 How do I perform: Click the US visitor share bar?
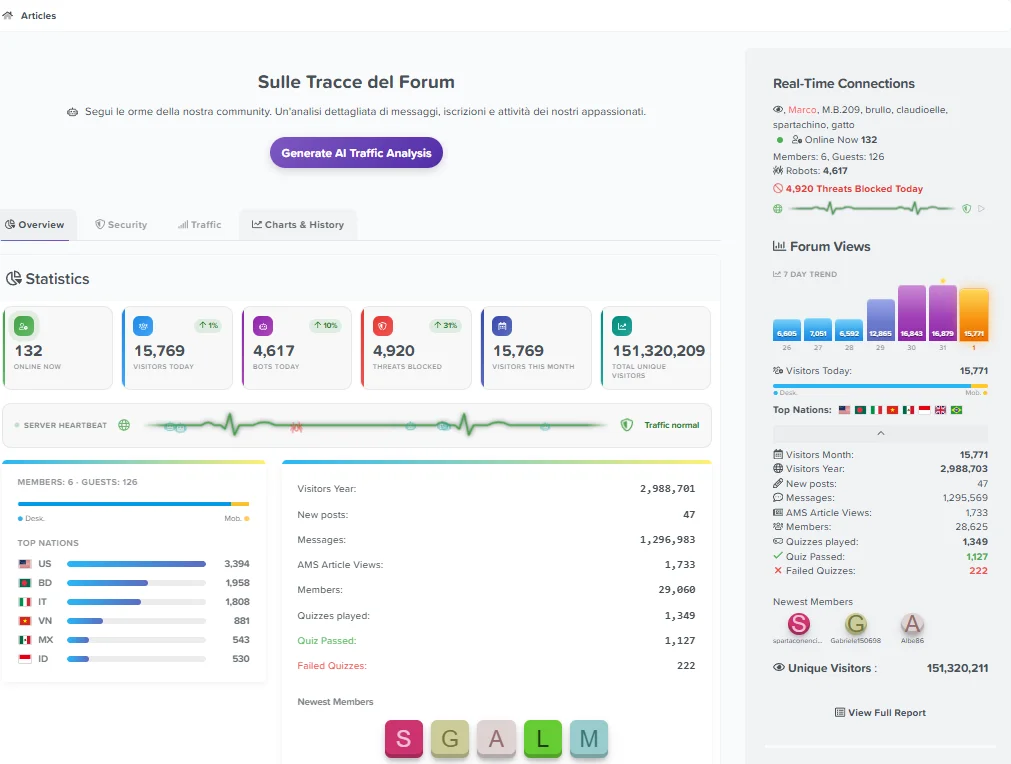pyautogui.click(x=136, y=564)
